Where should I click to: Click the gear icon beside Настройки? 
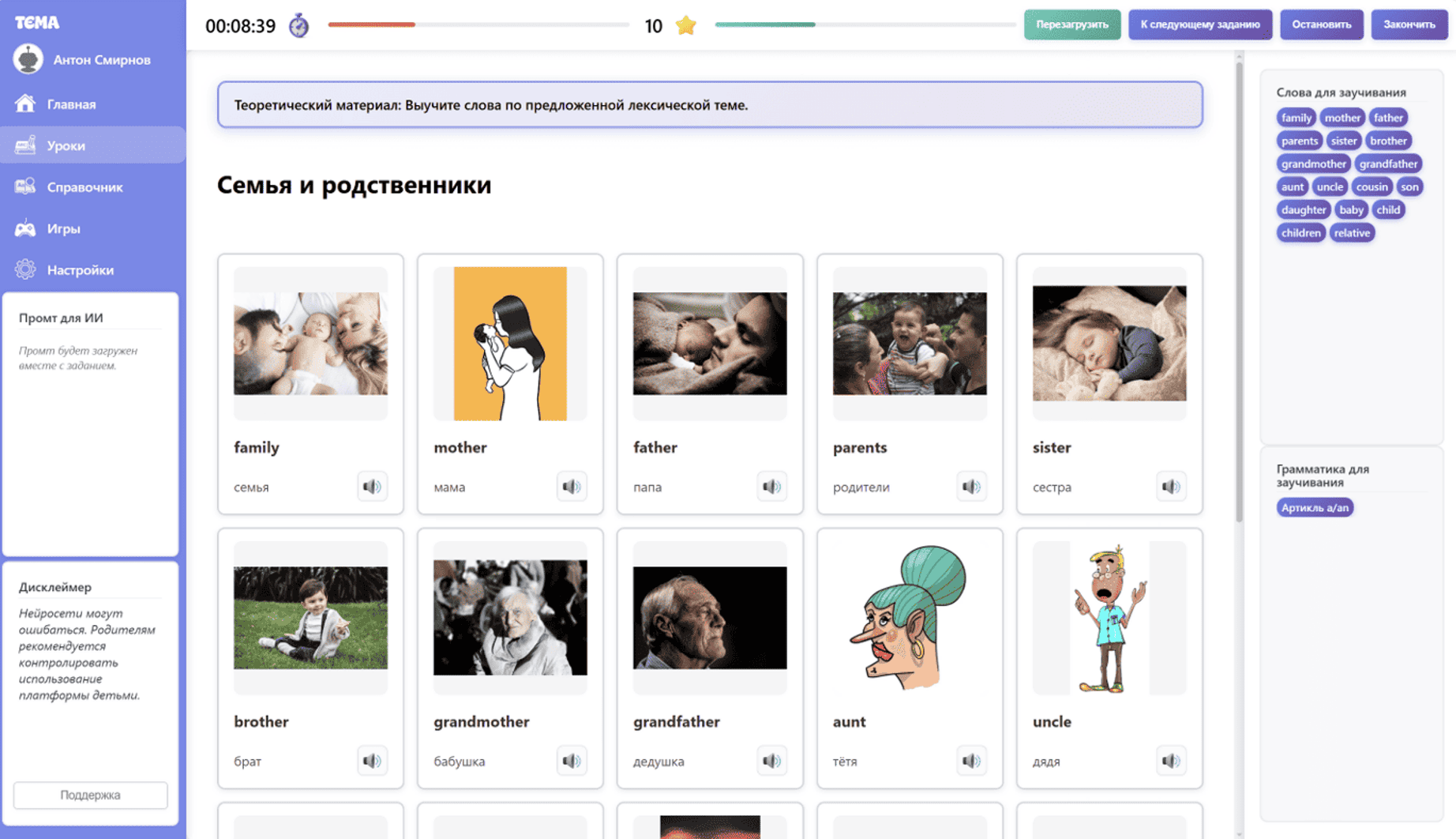(25, 269)
